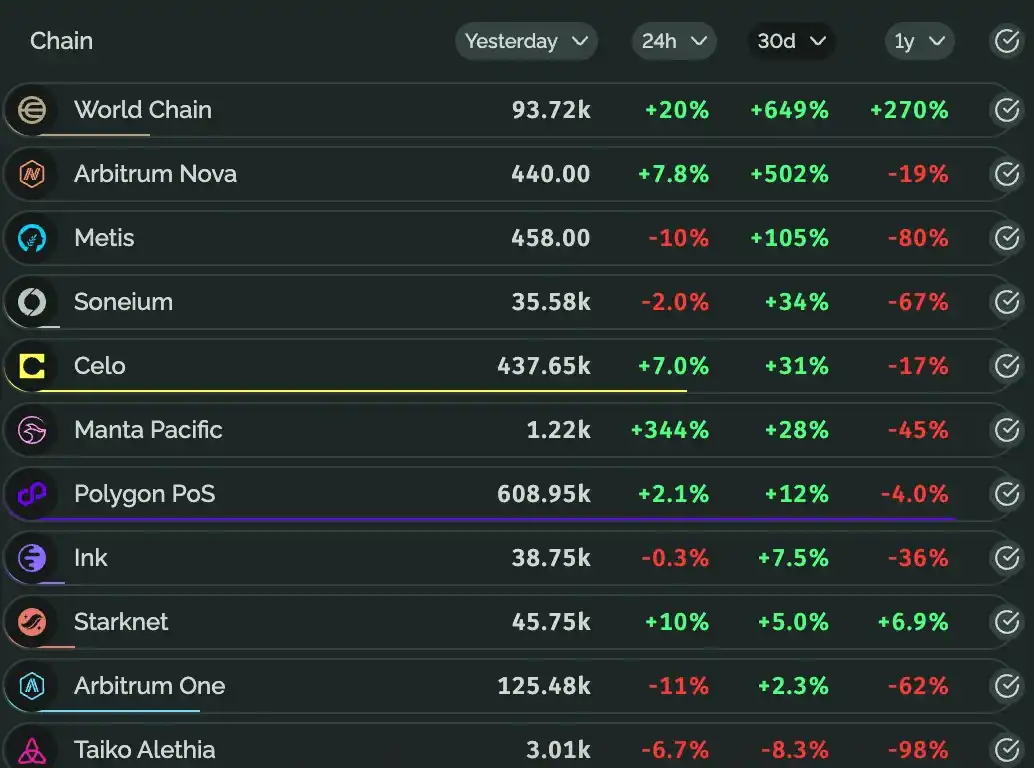
Task: Click the Celo logo icon
Action: click(x=32, y=366)
